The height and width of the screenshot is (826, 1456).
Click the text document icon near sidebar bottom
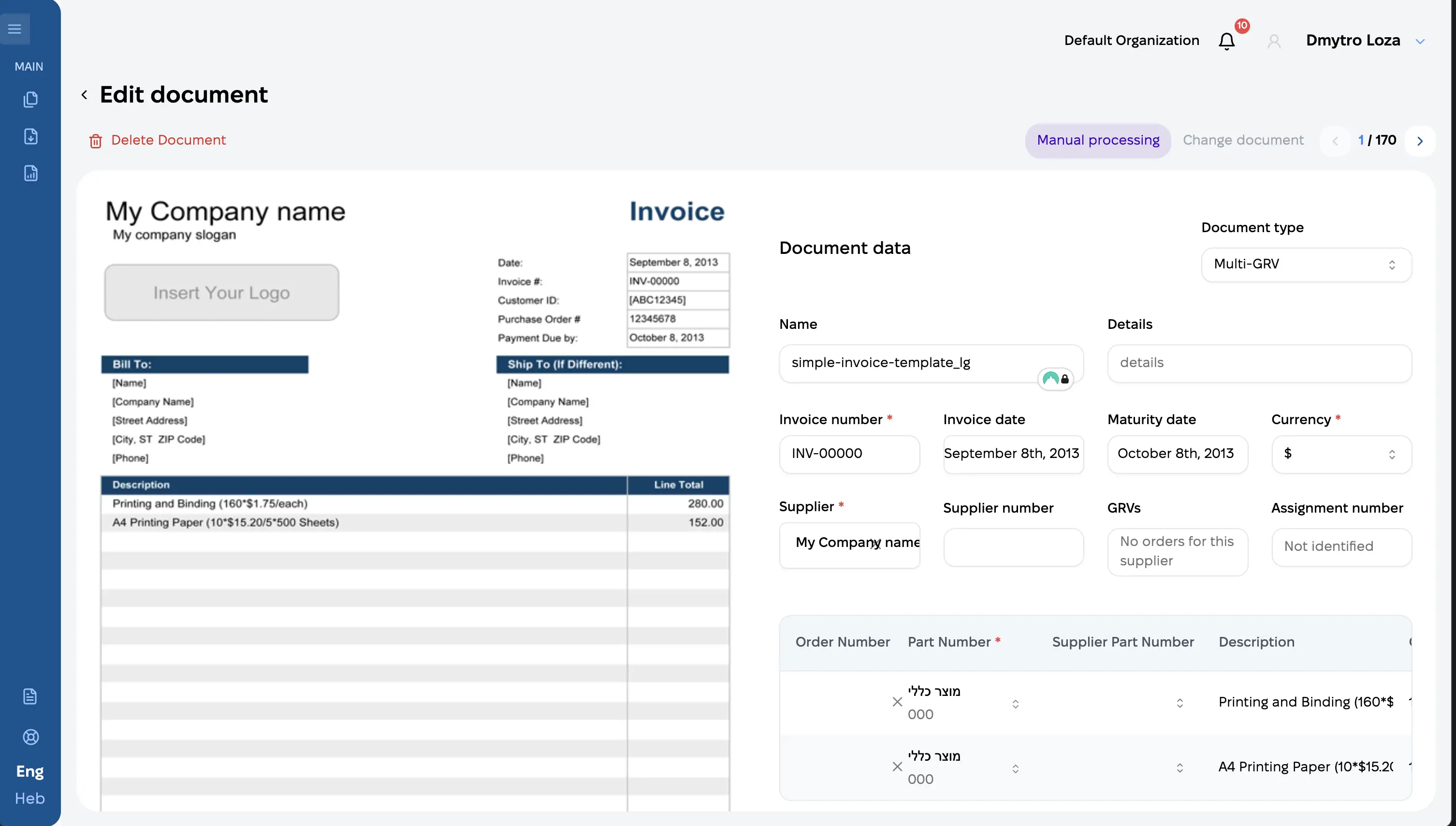click(30, 696)
